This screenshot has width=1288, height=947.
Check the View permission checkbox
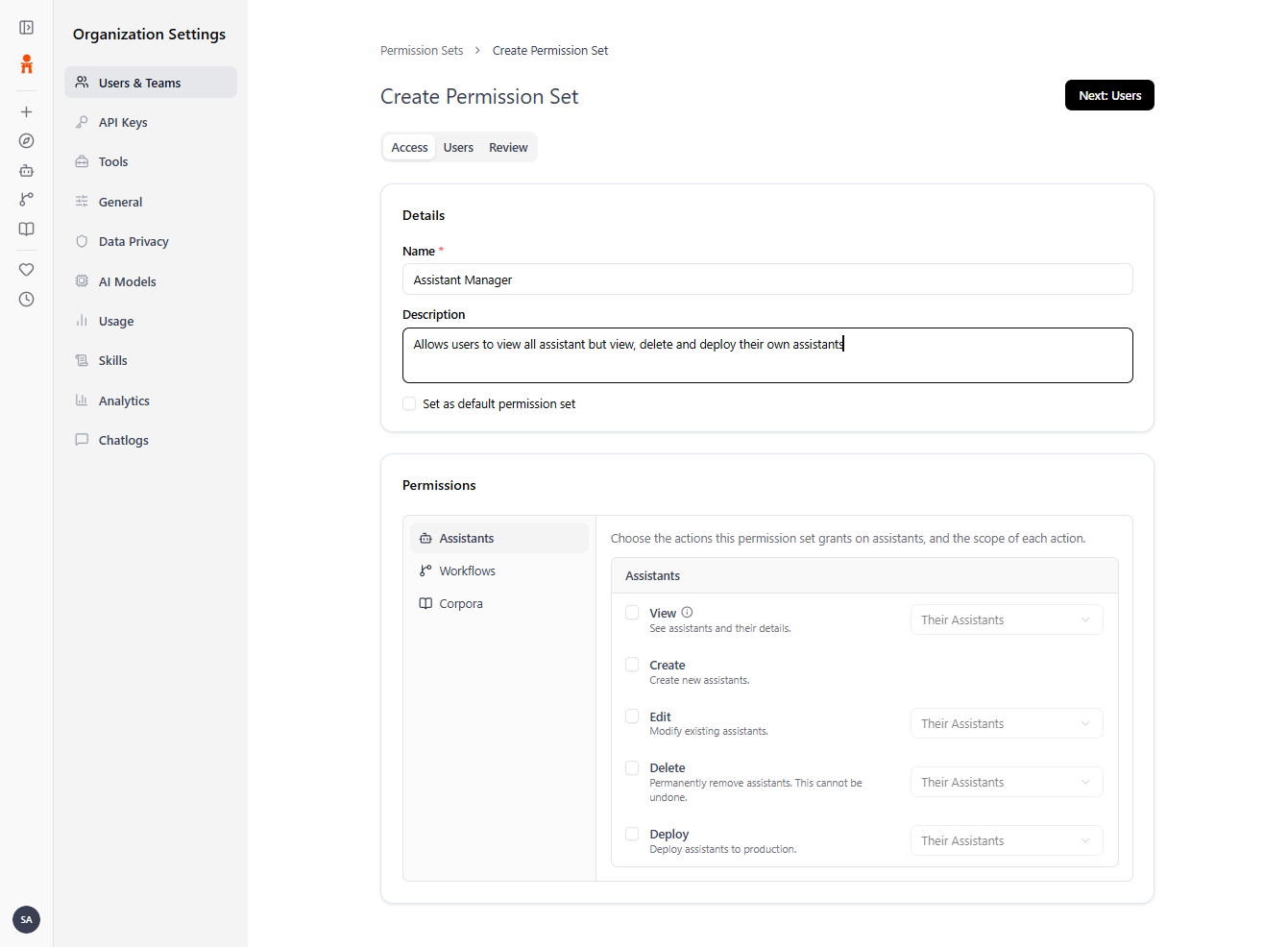632,613
